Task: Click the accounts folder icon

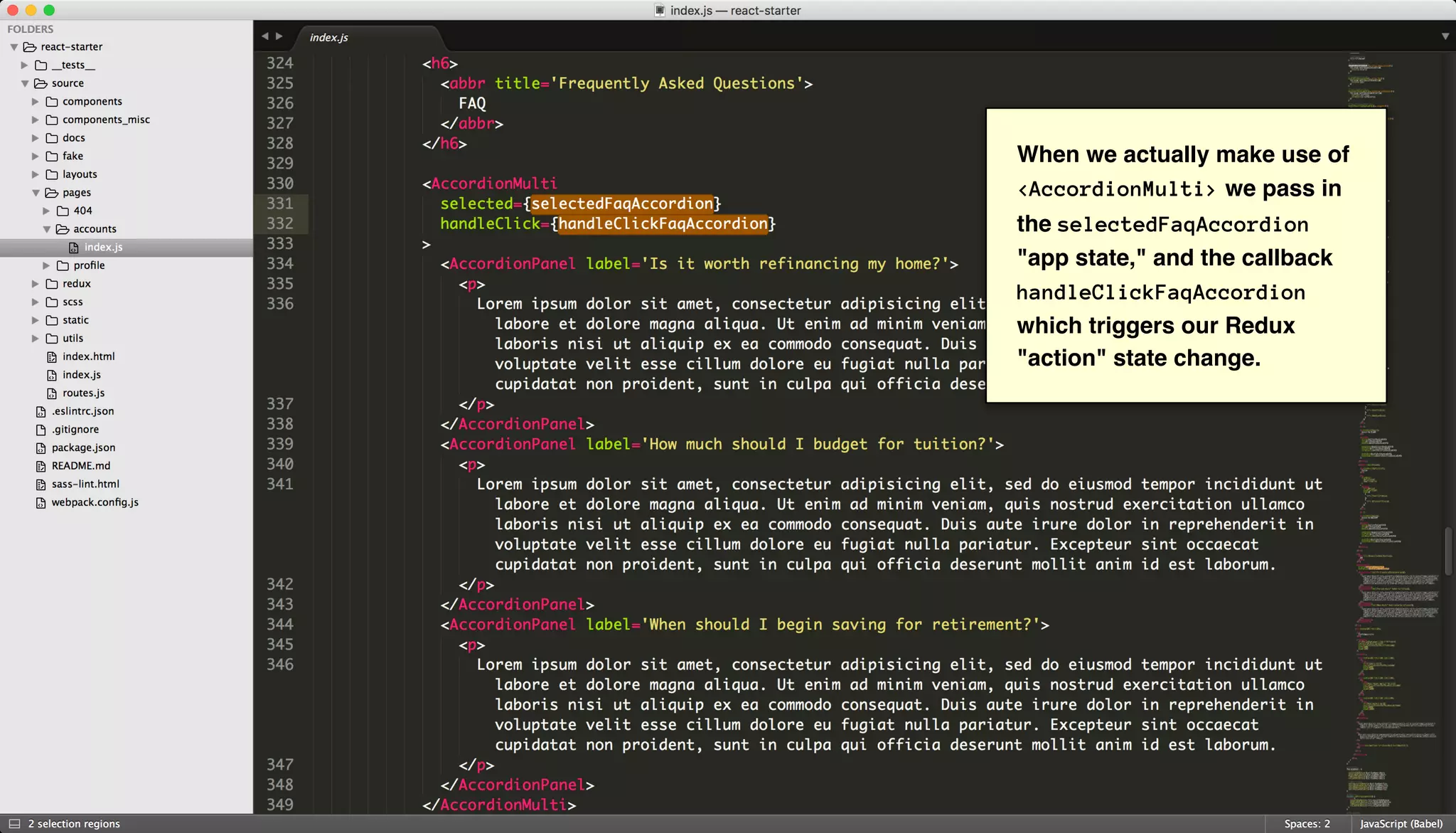Action: tap(63, 229)
